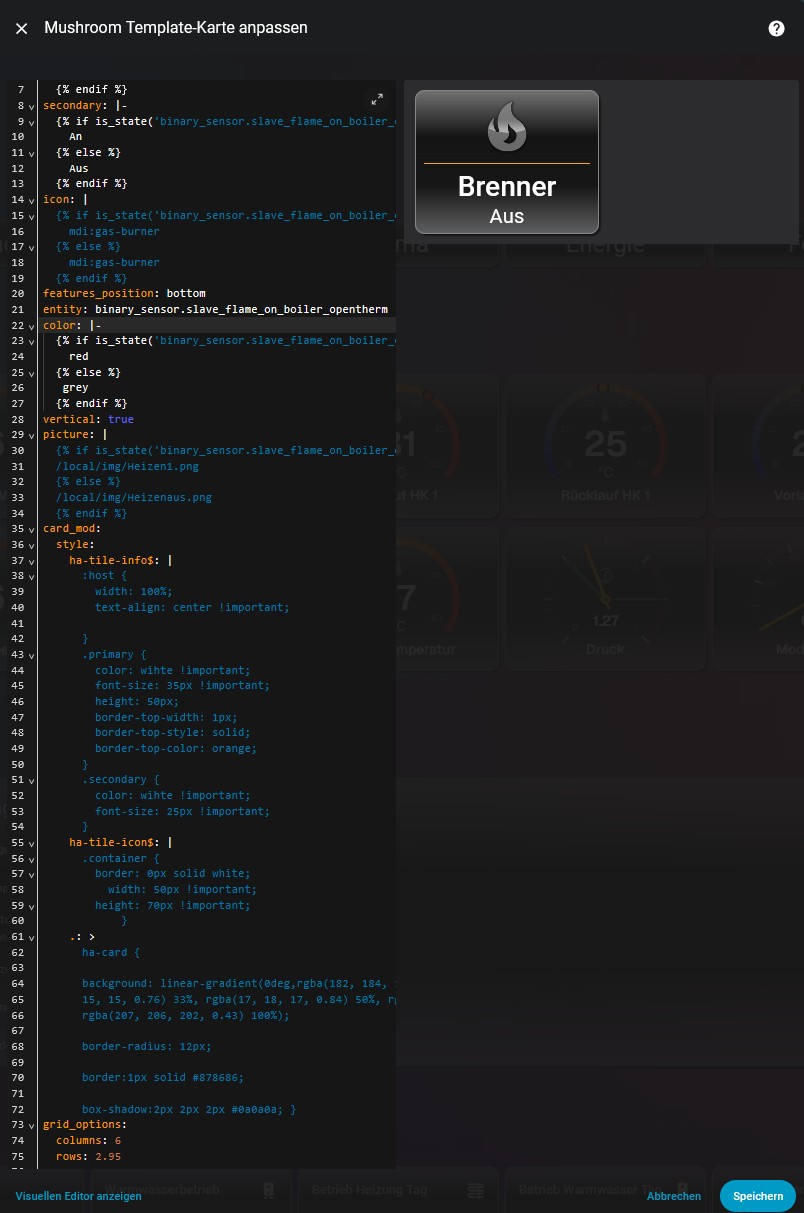Click the Aus state text in preview

[506, 216]
